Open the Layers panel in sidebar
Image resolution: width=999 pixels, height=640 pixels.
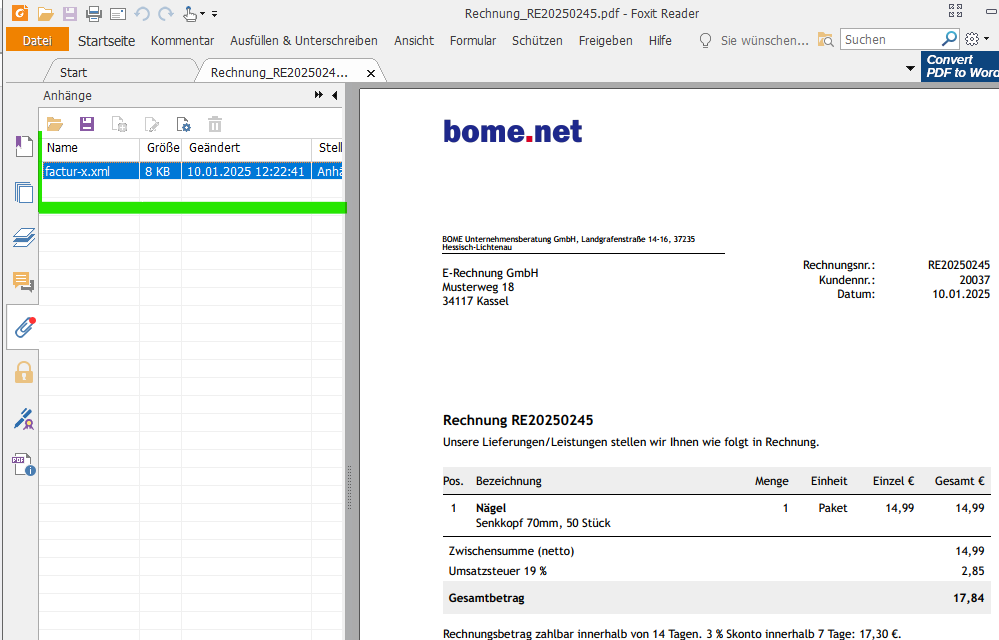pos(24,238)
